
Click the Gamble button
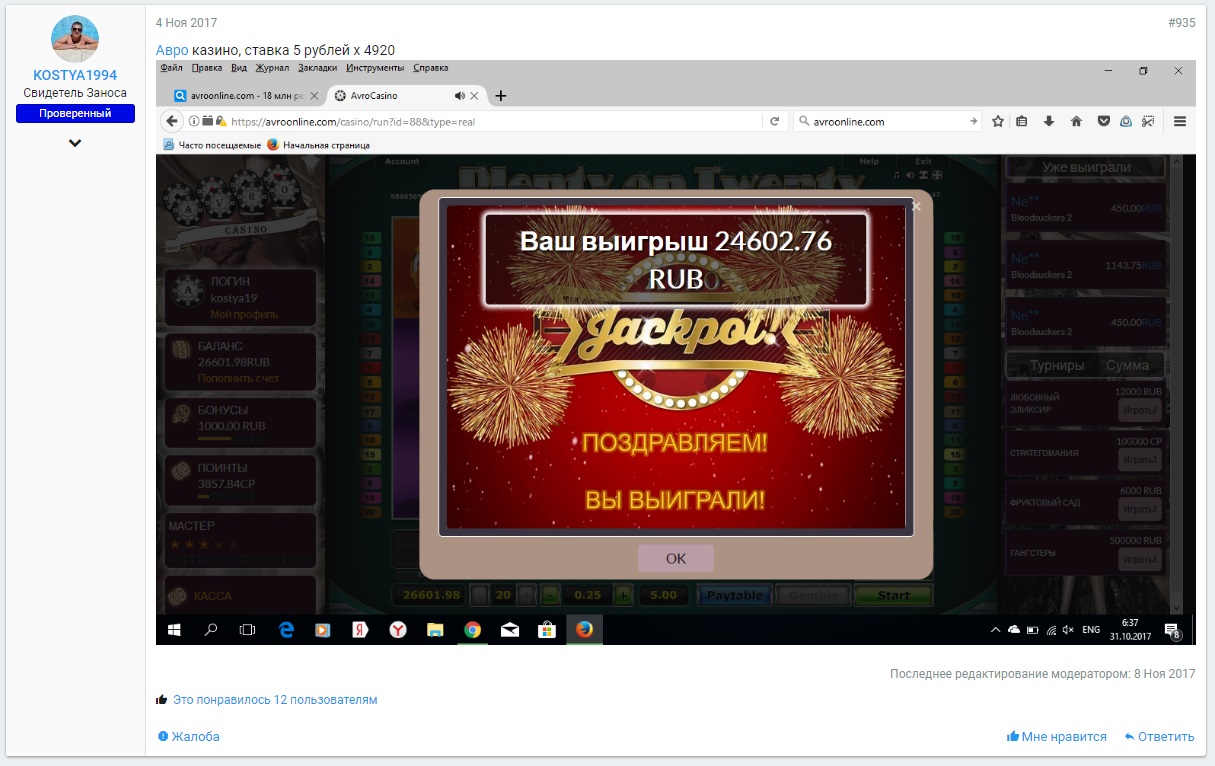[x=814, y=595]
